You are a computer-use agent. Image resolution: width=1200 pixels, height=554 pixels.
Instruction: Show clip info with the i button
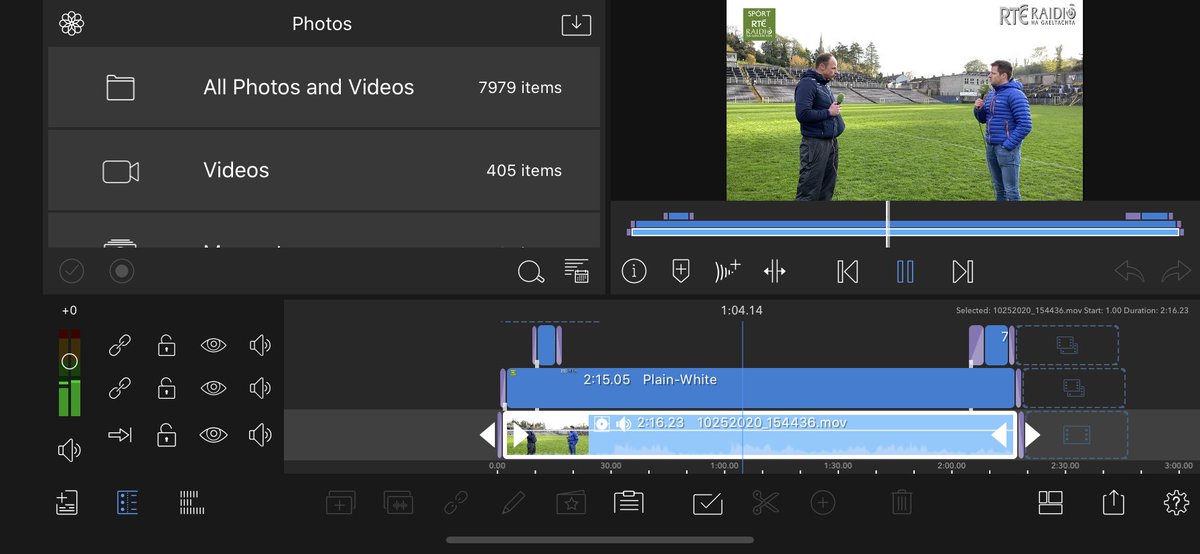[x=634, y=271]
